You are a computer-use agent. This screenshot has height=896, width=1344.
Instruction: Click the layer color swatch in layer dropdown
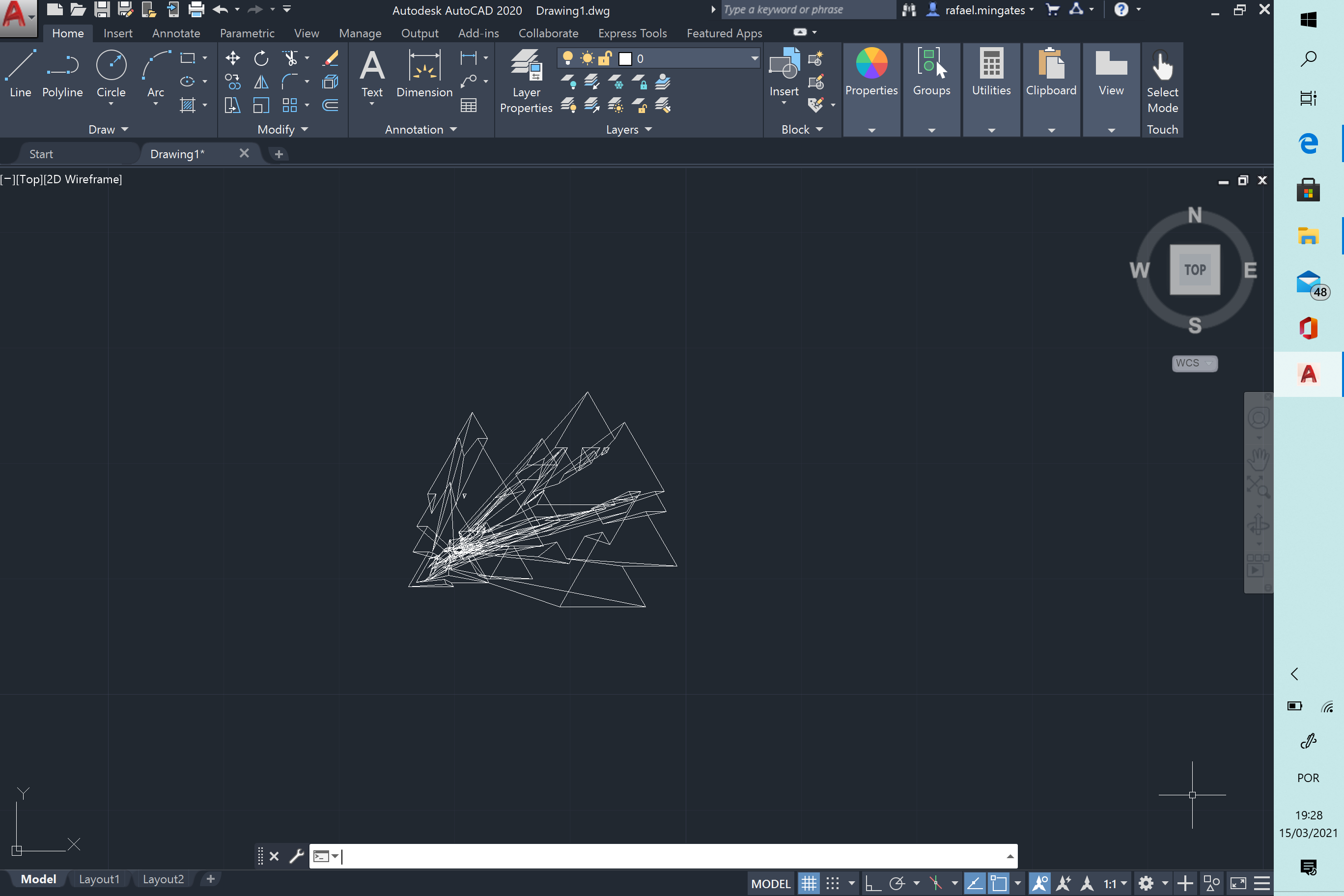click(625, 59)
